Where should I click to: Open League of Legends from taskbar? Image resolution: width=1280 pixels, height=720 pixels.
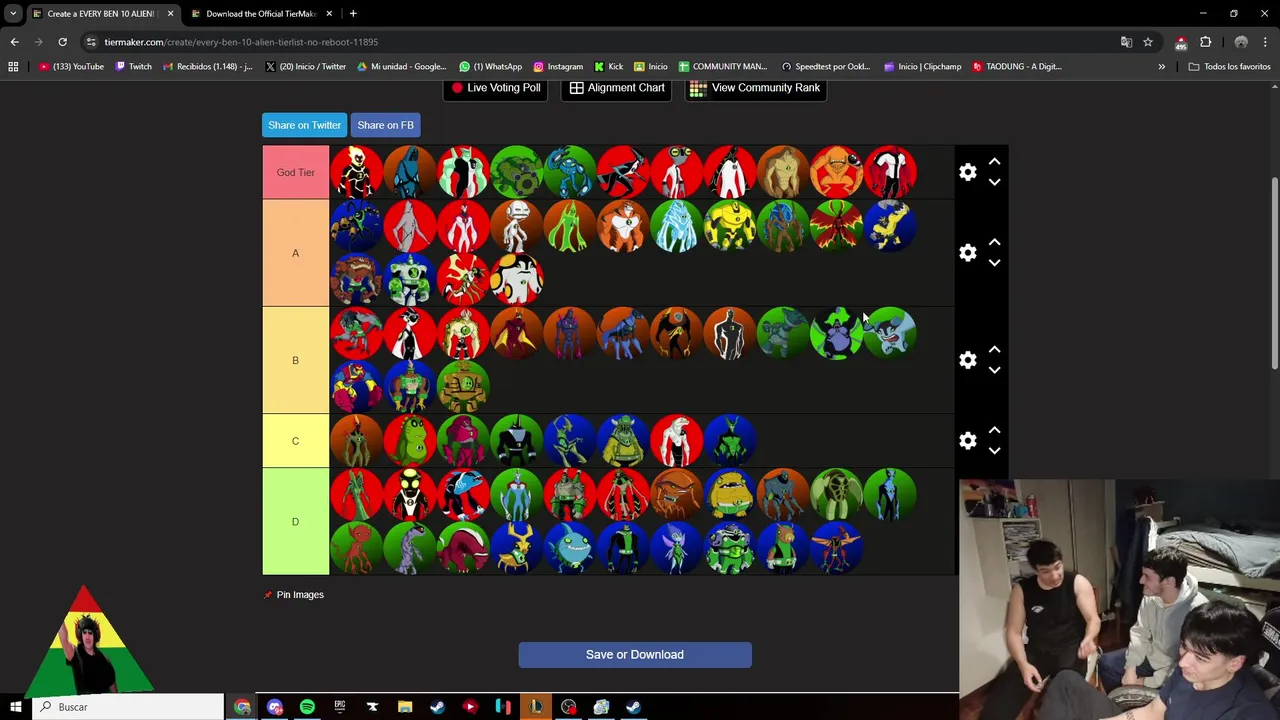tap(536, 707)
